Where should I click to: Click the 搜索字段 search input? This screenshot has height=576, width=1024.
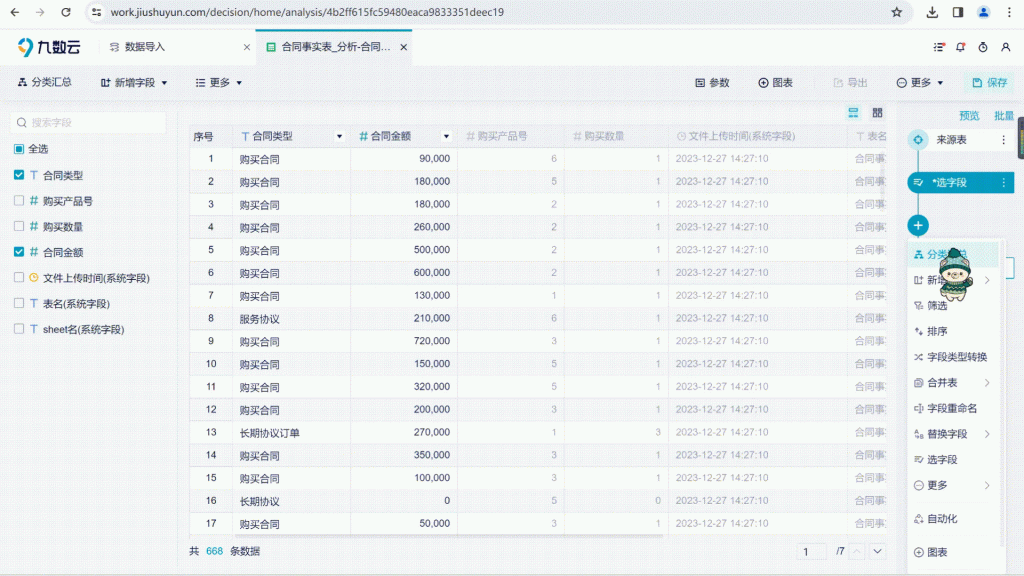click(x=88, y=122)
